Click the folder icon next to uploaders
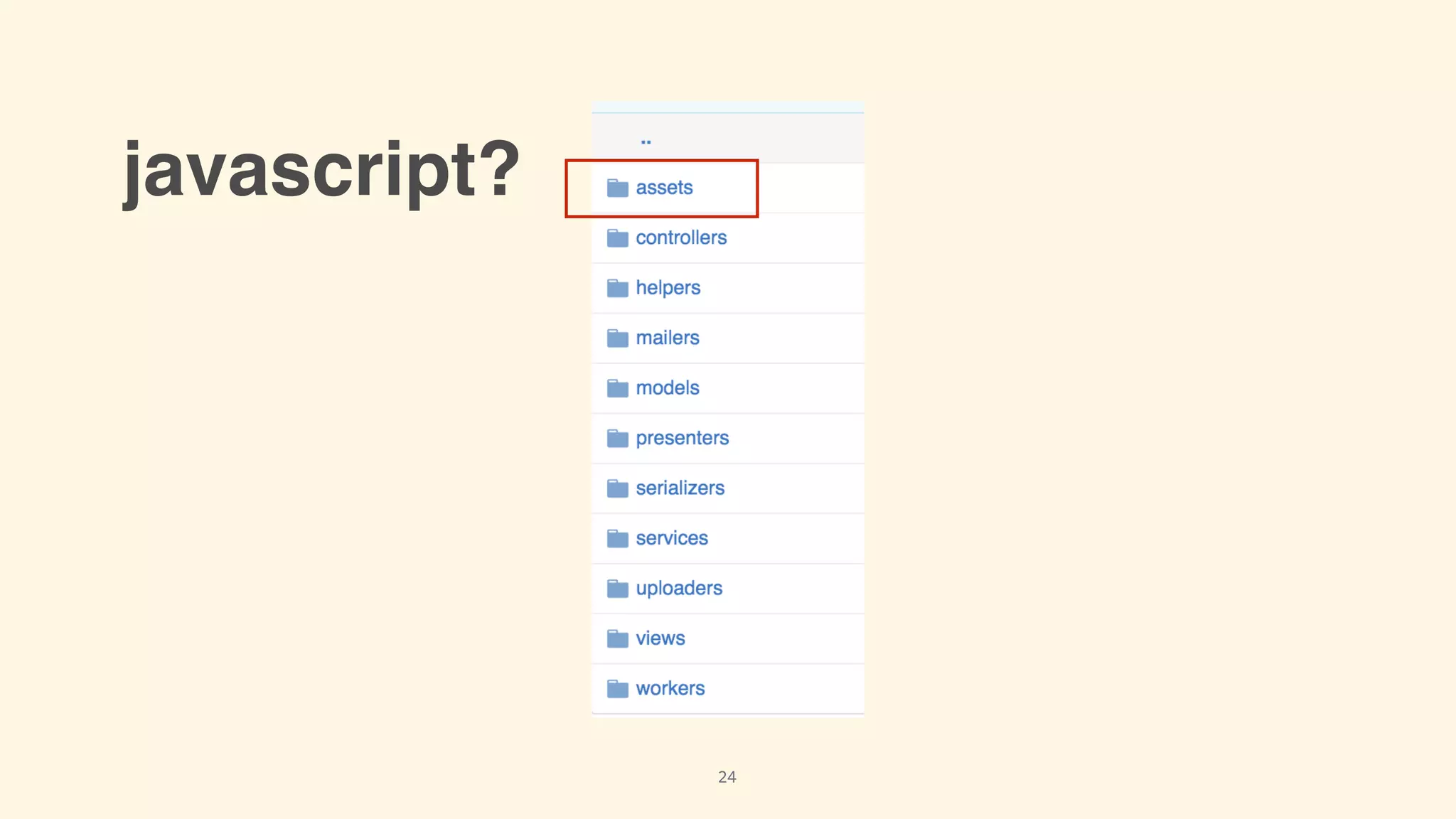The height and width of the screenshot is (819, 1456). [617, 589]
